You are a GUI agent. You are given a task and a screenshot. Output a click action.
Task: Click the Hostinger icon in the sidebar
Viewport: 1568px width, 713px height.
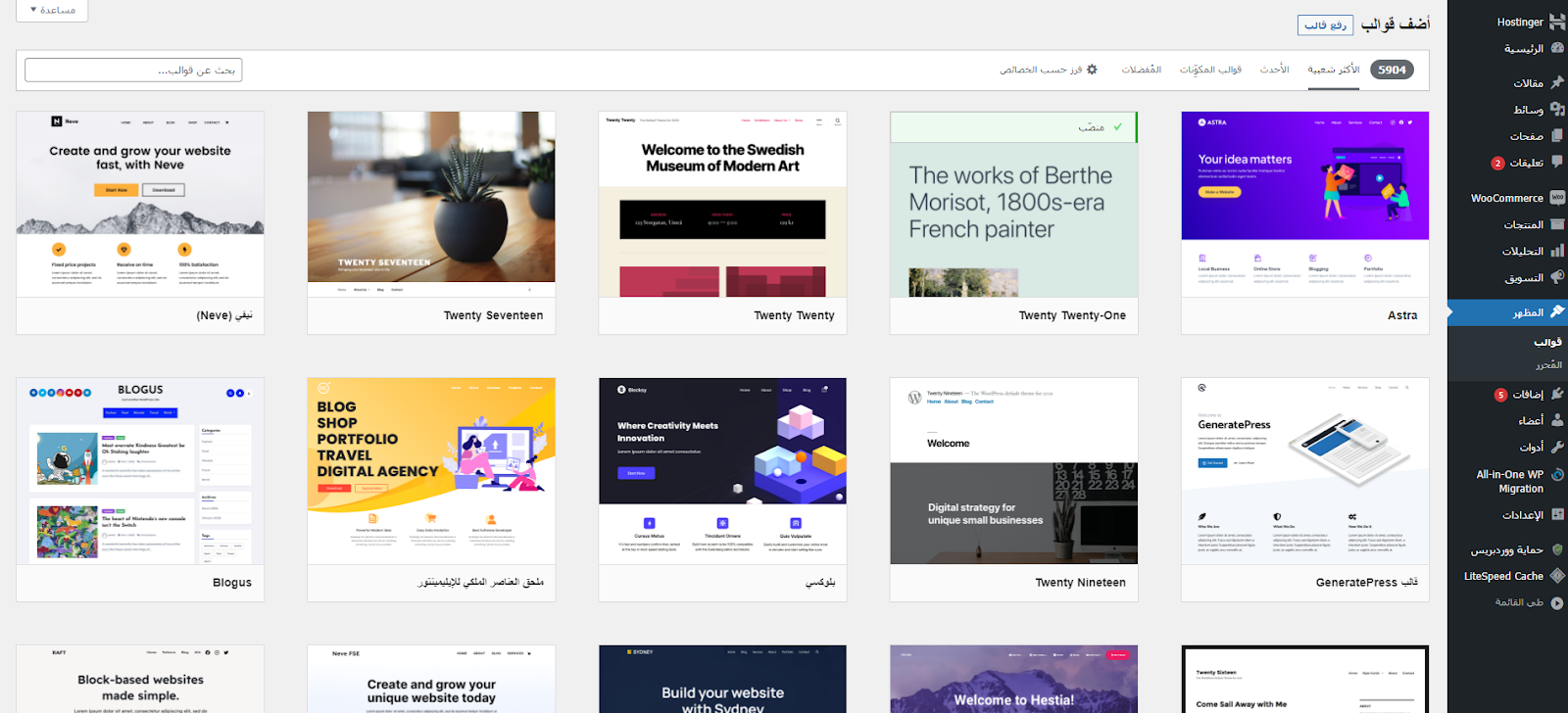[1556, 22]
